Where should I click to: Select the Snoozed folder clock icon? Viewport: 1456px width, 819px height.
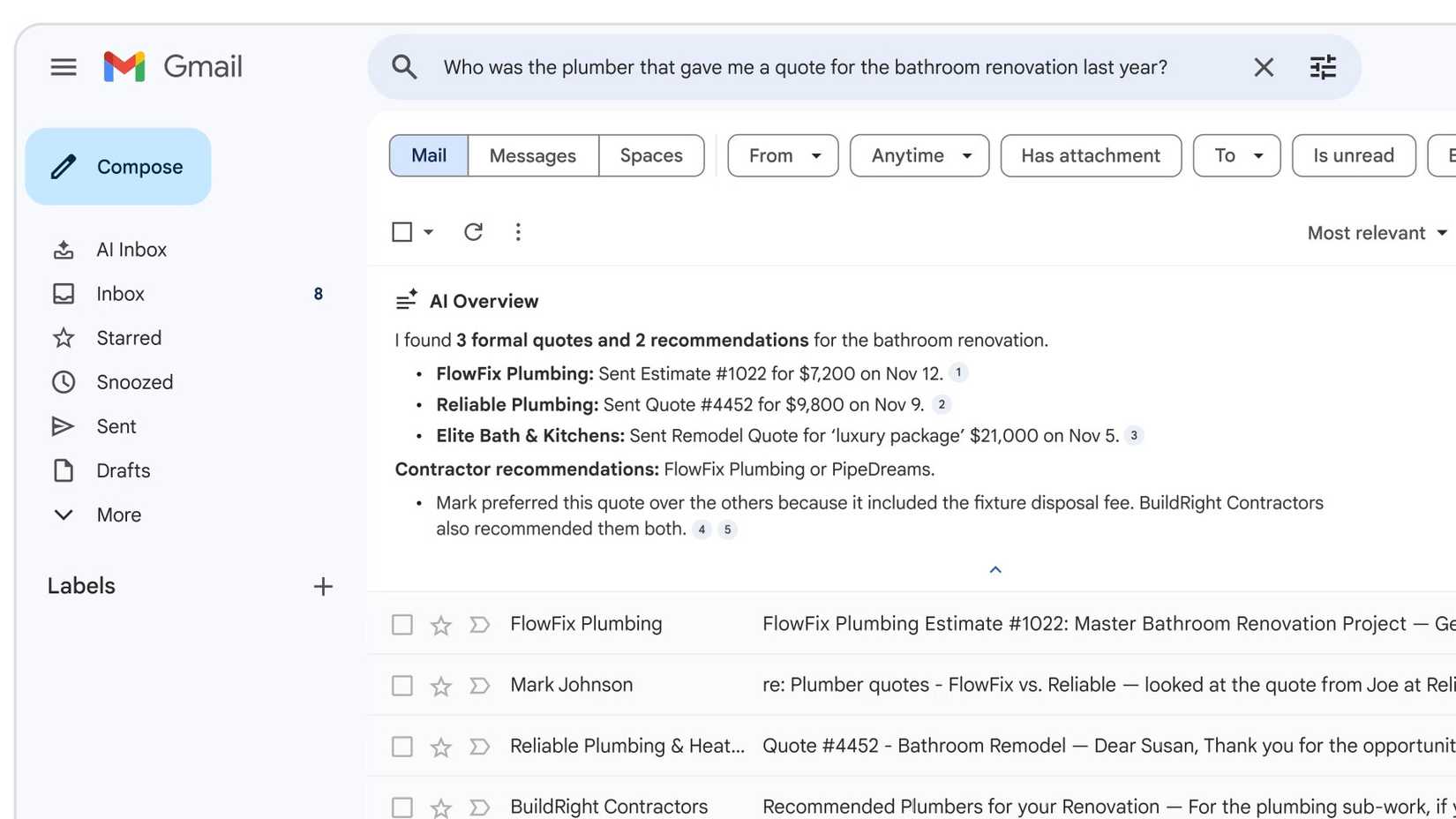(63, 381)
